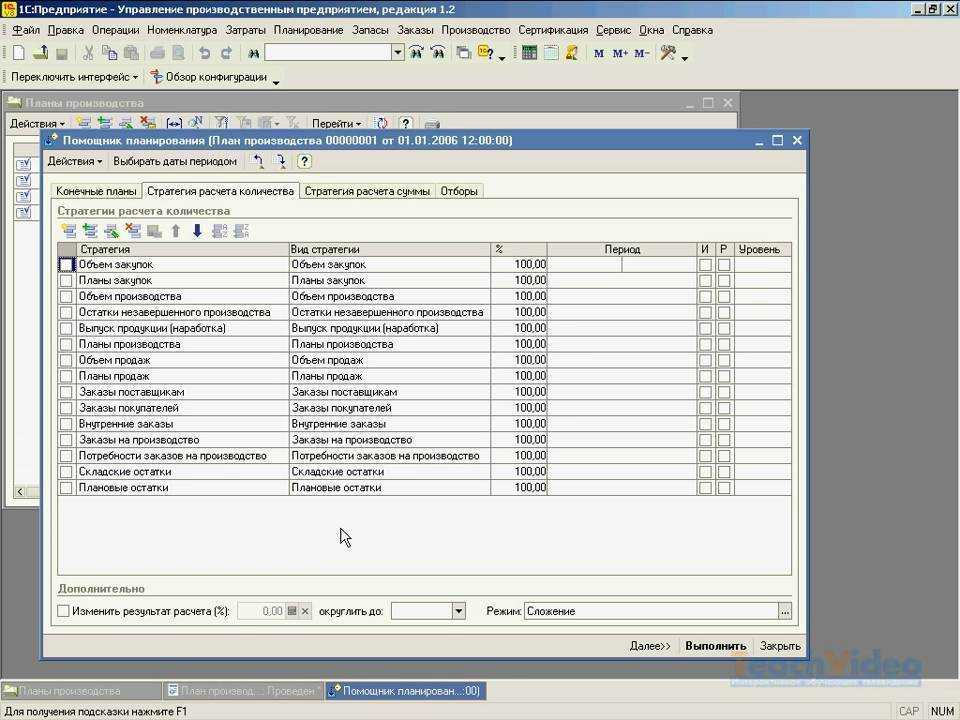Click help question mark in planning assistant toolbar
The height and width of the screenshot is (720, 960).
[x=304, y=161]
